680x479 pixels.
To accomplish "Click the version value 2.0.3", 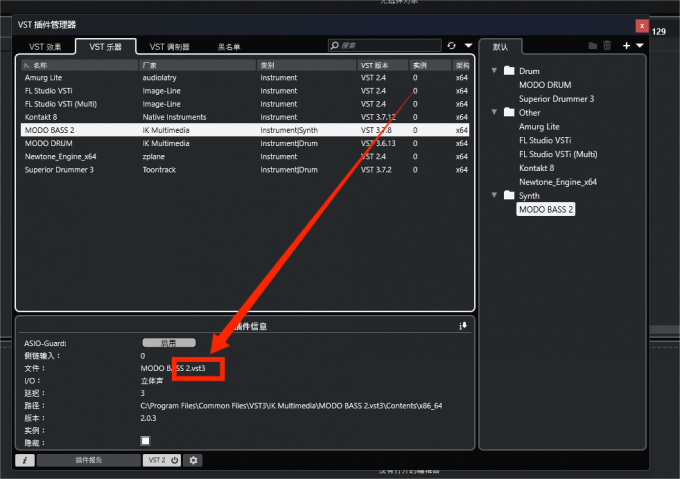I will 148,418.
